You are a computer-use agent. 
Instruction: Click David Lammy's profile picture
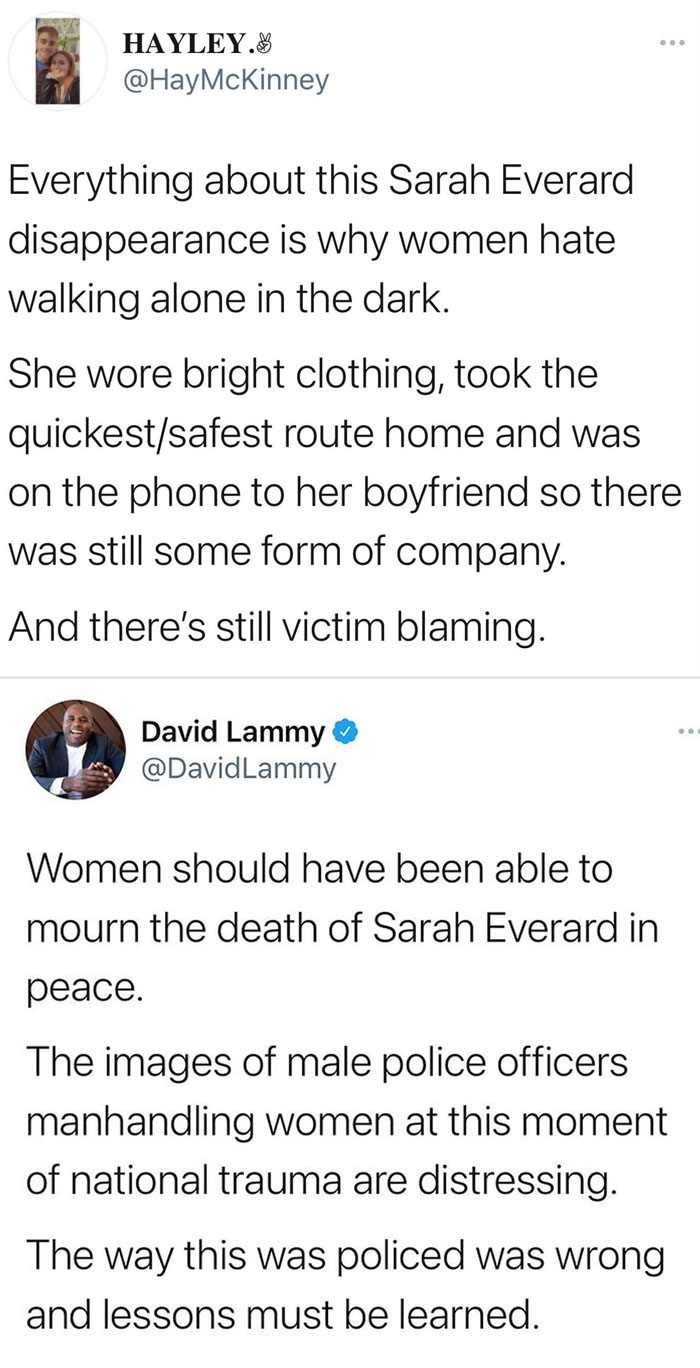(x=72, y=751)
